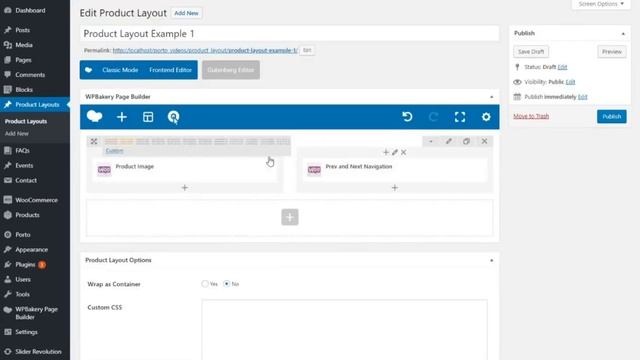This screenshot has width=640, height=360.
Task: Choose Custom row layout link
Action: [x=114, y=151]
